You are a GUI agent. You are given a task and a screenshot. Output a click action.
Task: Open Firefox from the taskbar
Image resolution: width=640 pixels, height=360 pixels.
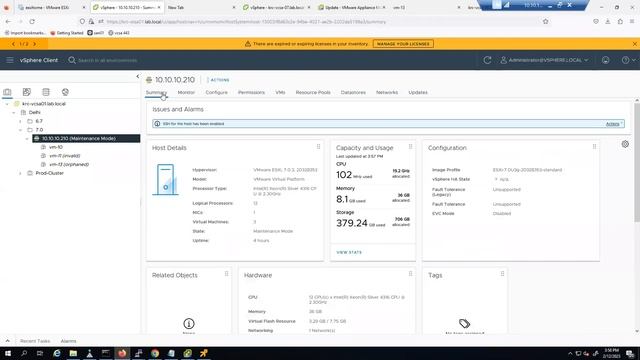[x=122, y=353]
